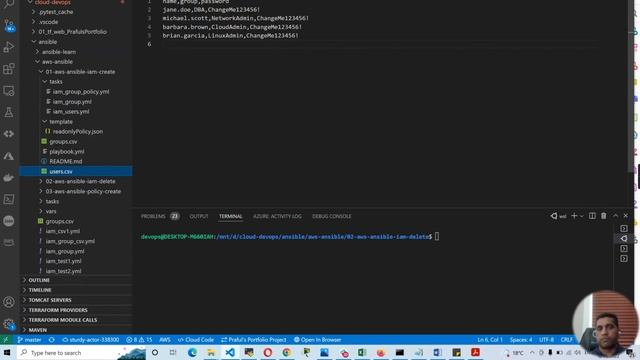Screen dimensions: 640x360
Task: Open iam_group_policy.yml file
Action: tap(80, 91)
